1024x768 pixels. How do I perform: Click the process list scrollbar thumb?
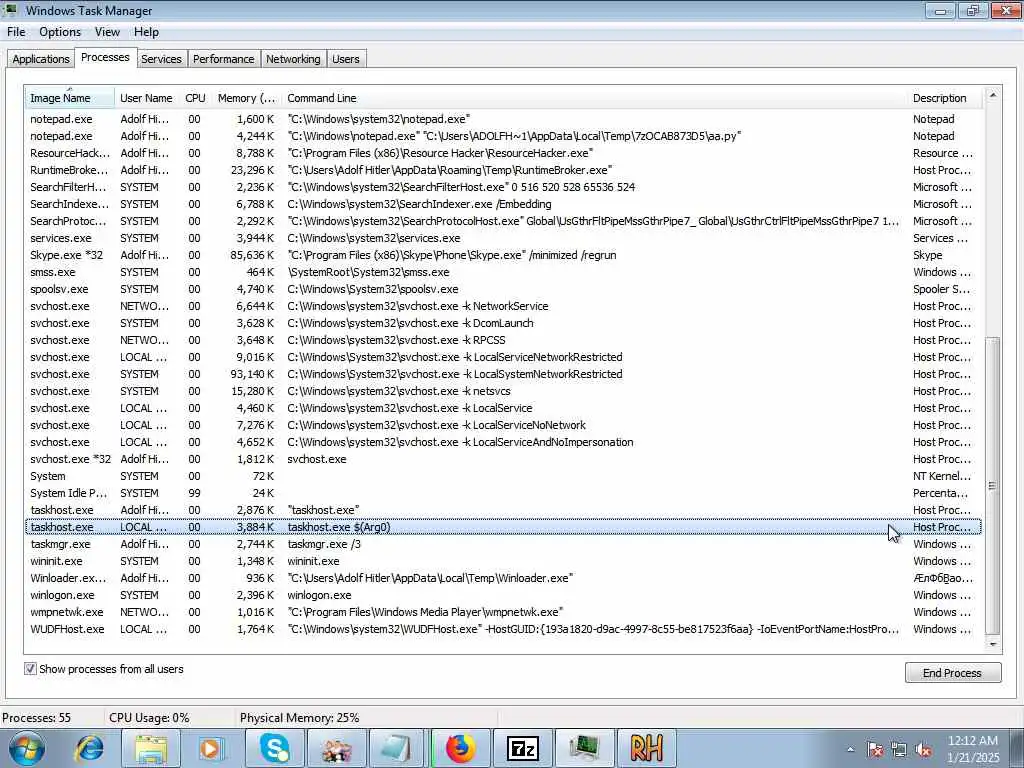993,486
